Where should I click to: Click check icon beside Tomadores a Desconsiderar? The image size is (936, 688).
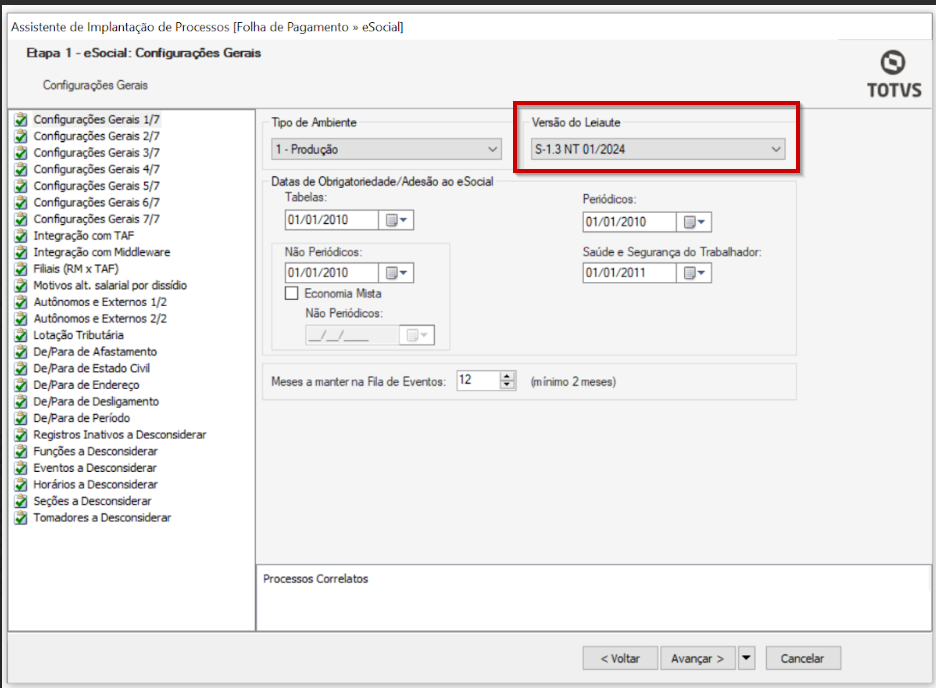click(x=21, y=518)
